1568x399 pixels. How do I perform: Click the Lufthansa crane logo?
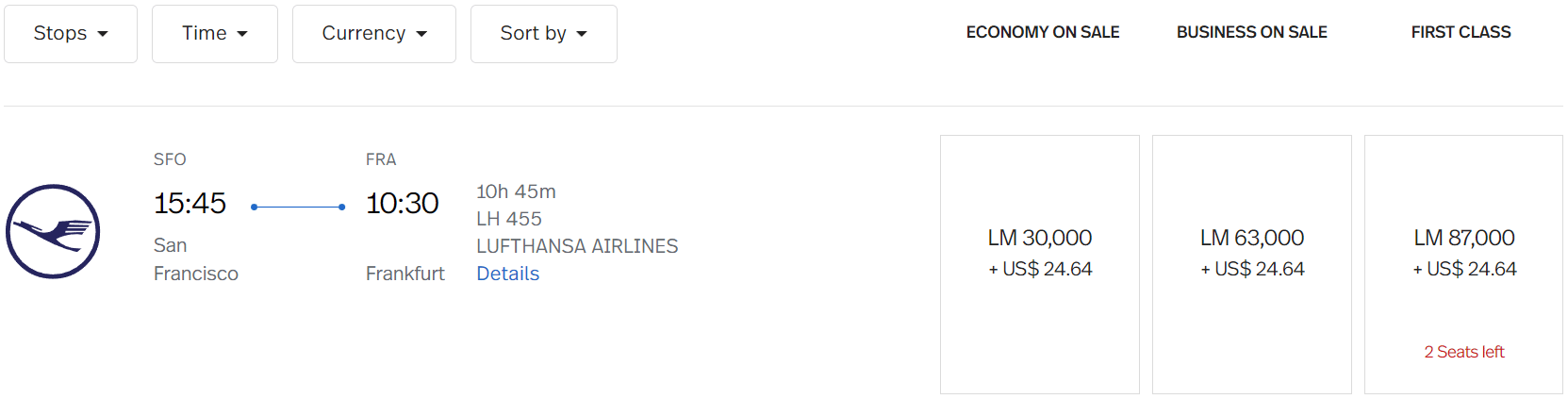[53, 231]
